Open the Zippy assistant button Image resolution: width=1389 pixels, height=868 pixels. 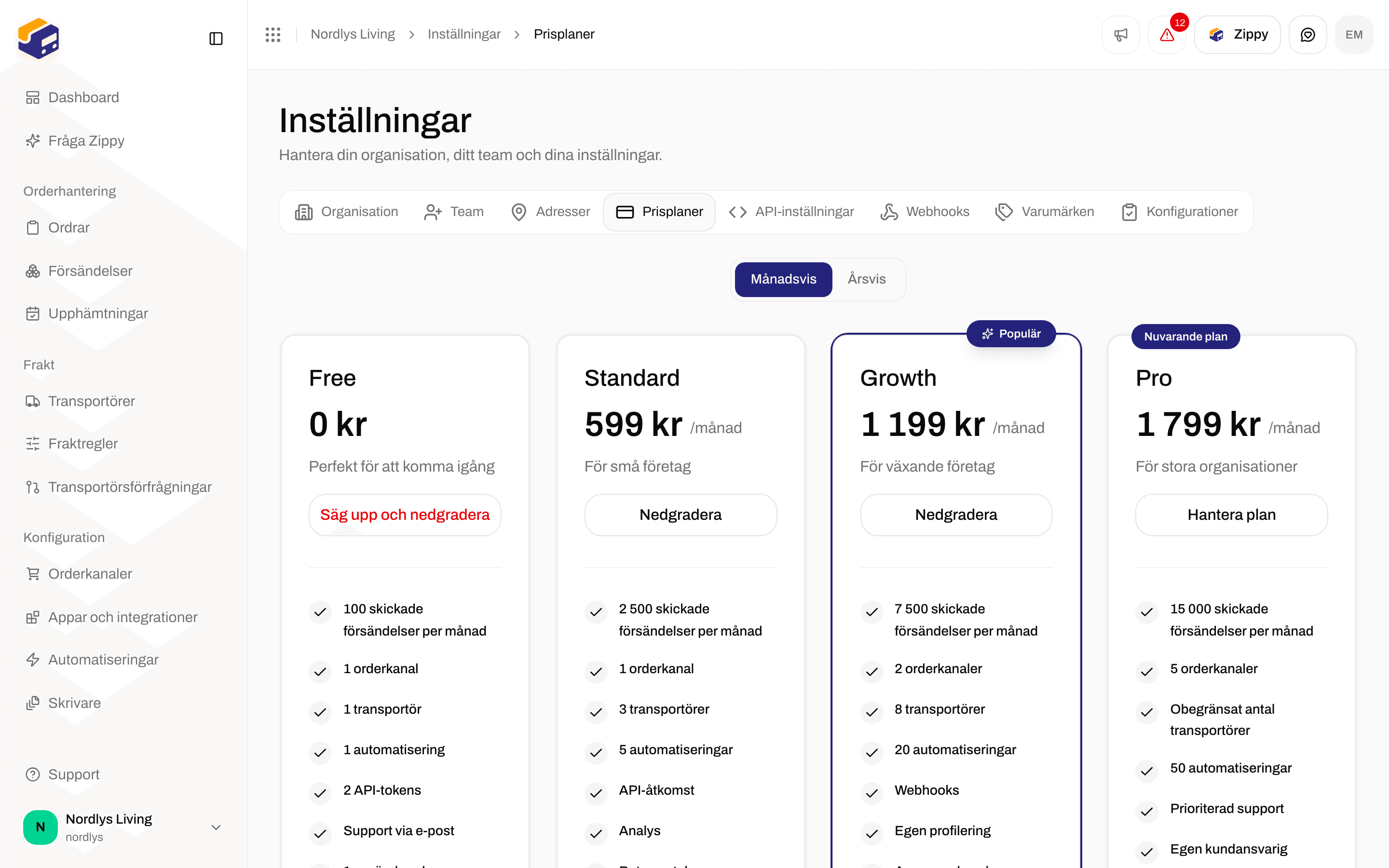(1237, 34)
